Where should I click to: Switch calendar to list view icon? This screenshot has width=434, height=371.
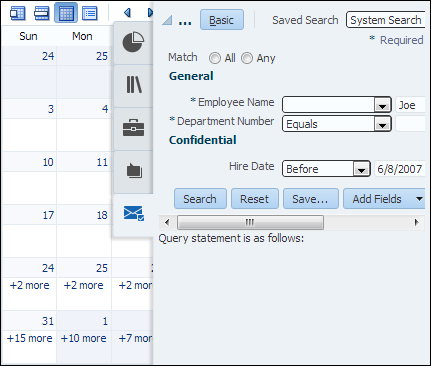(x=90, y=13)
